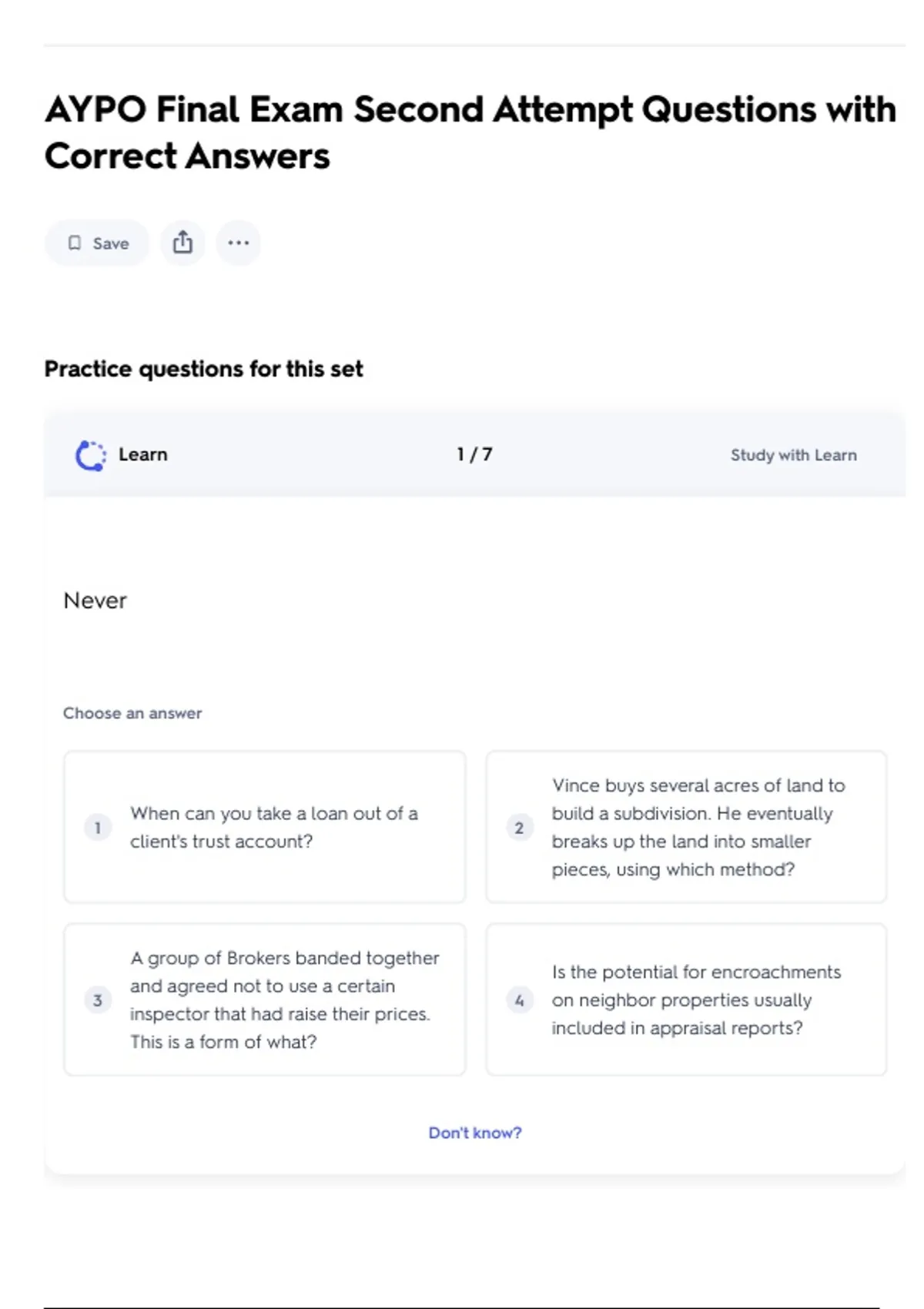Click the Don't know? link
The height and width of the screenshot is (1309, 924).
pyautogui.click(x=475, y=1133)
